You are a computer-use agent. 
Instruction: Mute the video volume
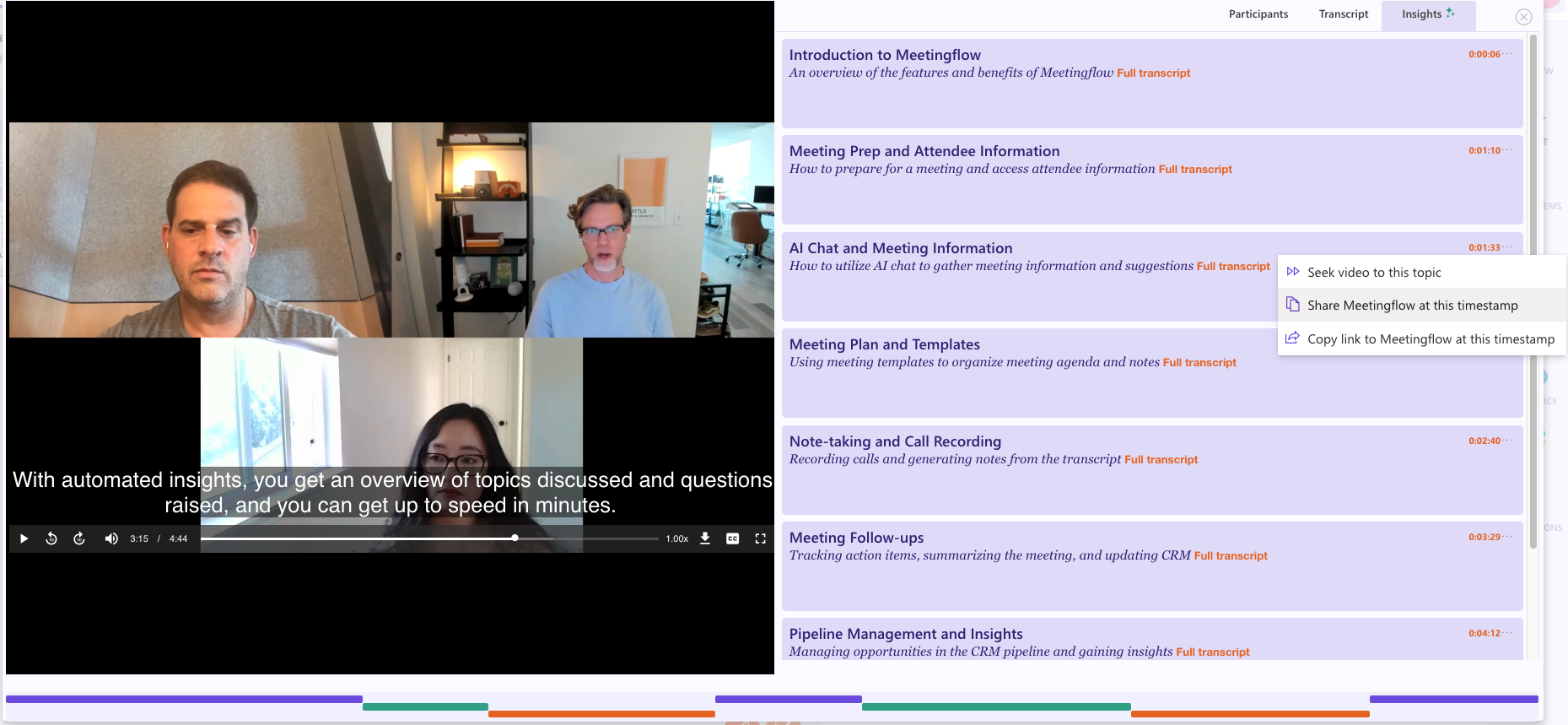tap(110, 538)
